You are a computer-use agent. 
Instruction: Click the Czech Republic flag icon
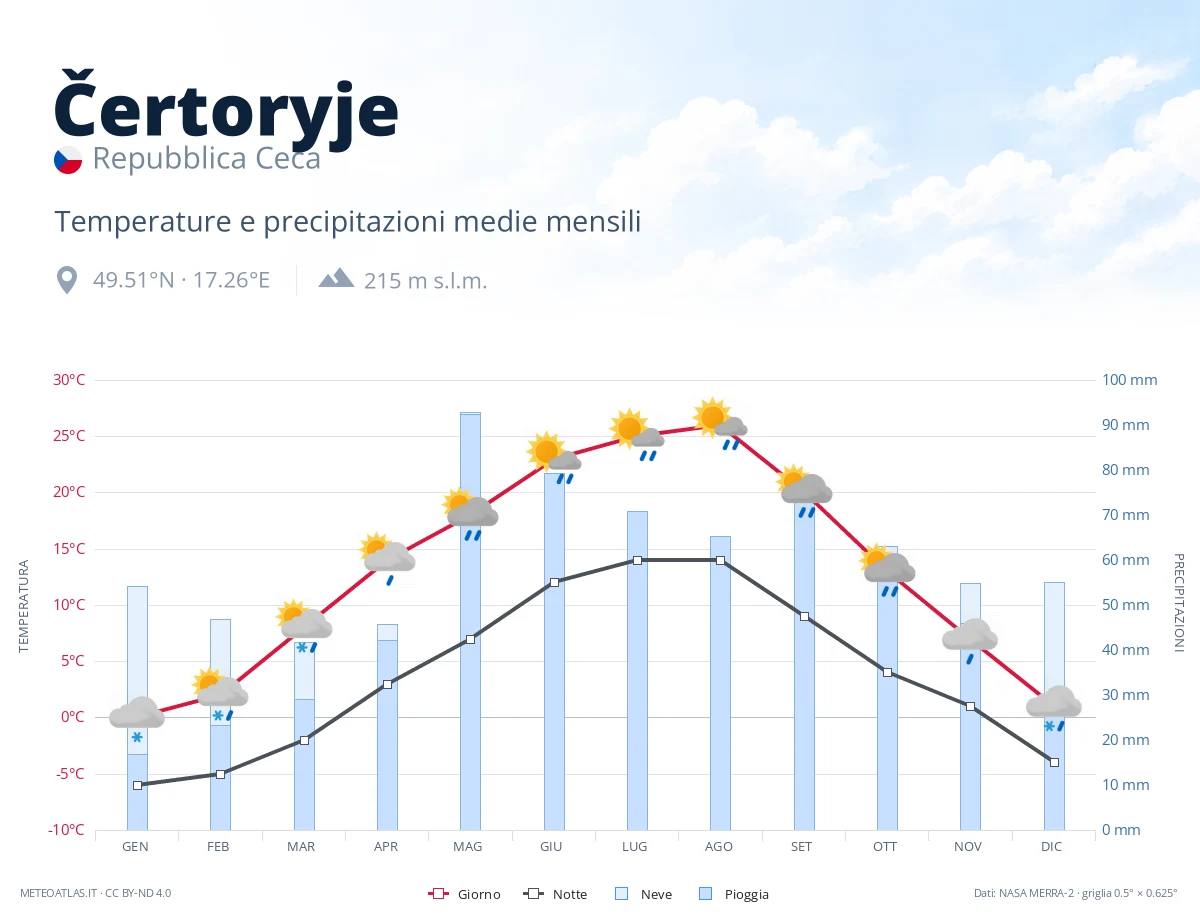click(x=68, y=160)
